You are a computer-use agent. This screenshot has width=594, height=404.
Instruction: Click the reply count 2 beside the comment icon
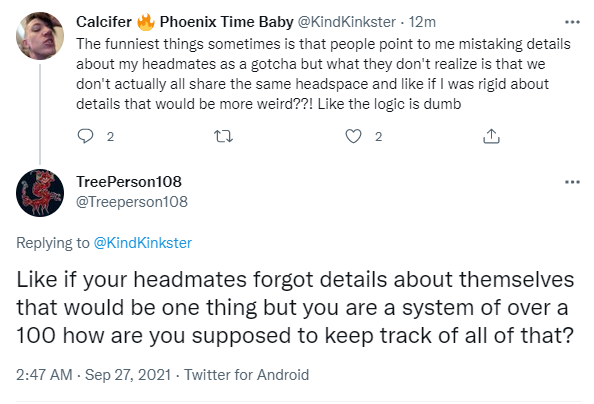point(110,136)
